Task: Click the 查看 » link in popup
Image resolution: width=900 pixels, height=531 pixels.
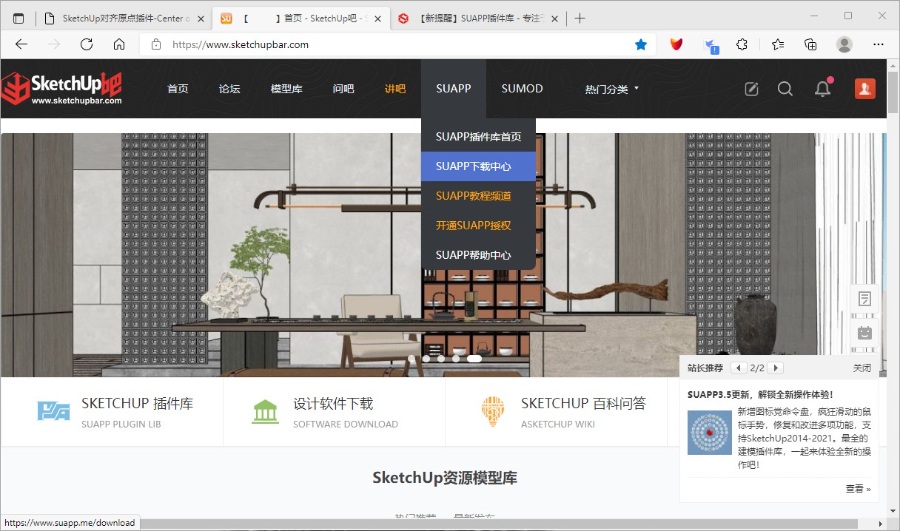Action: 858,489
